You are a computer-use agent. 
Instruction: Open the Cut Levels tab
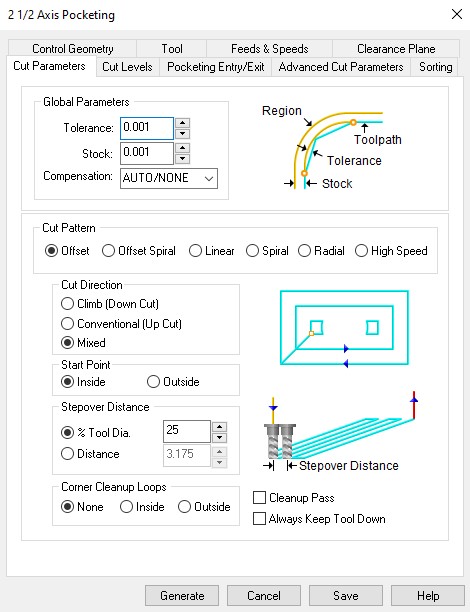(127, 67)
